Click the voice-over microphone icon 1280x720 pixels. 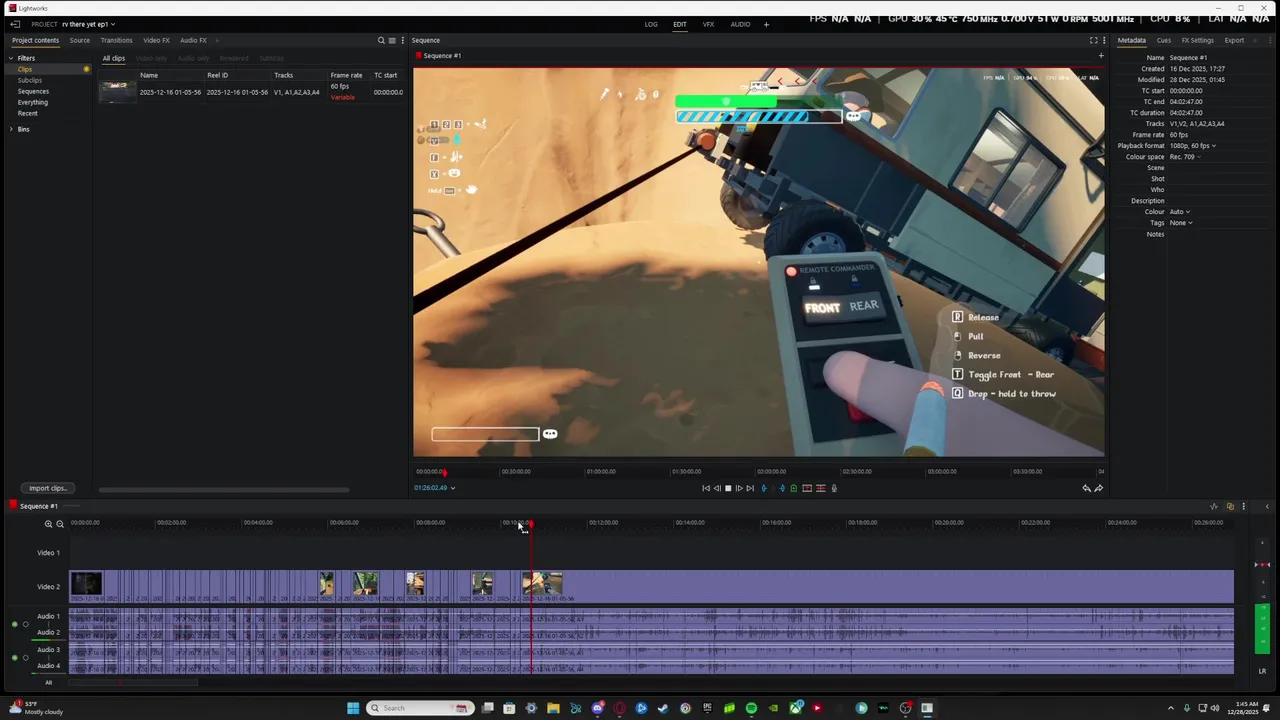pos(835,488)
